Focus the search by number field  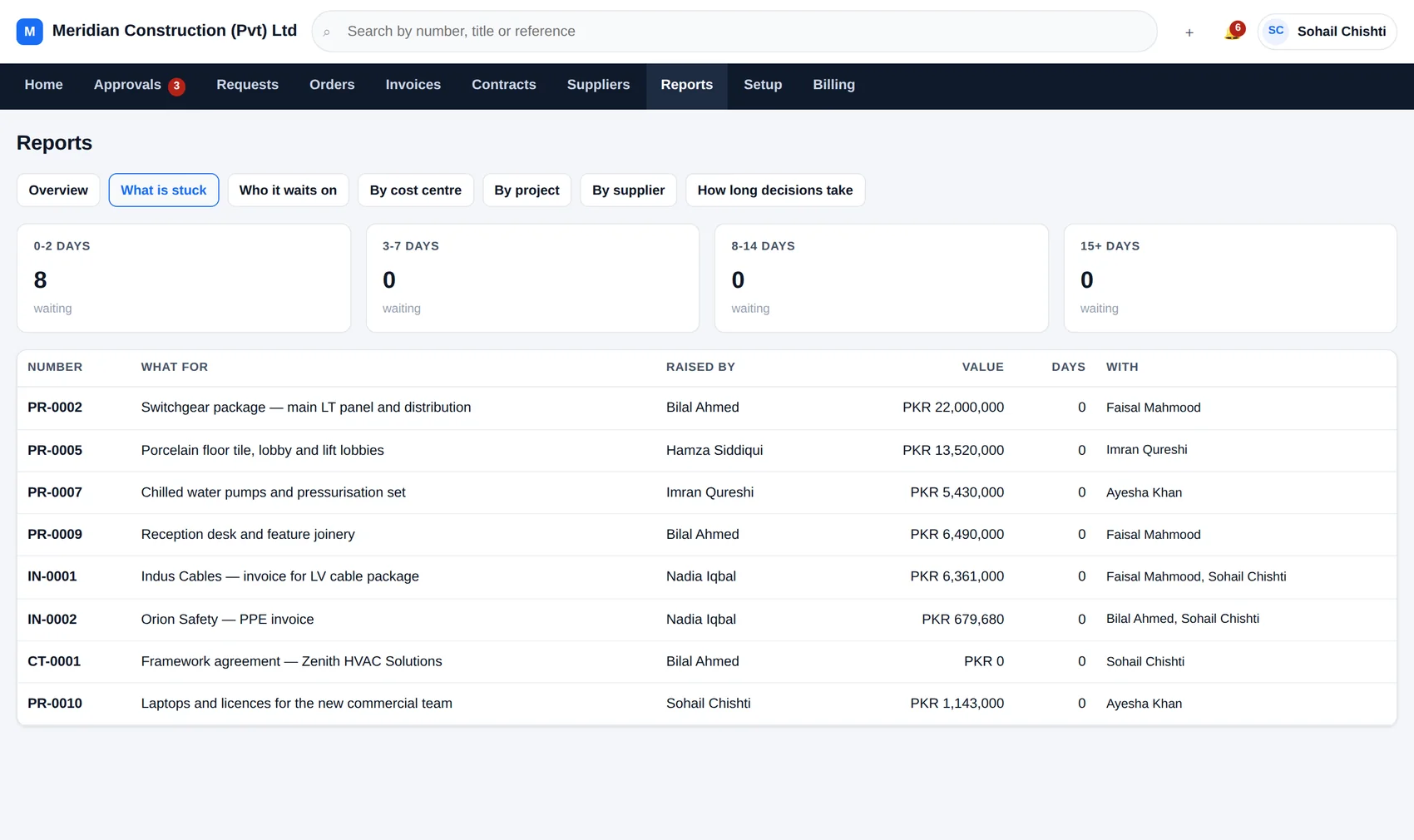tap(734, 32)
